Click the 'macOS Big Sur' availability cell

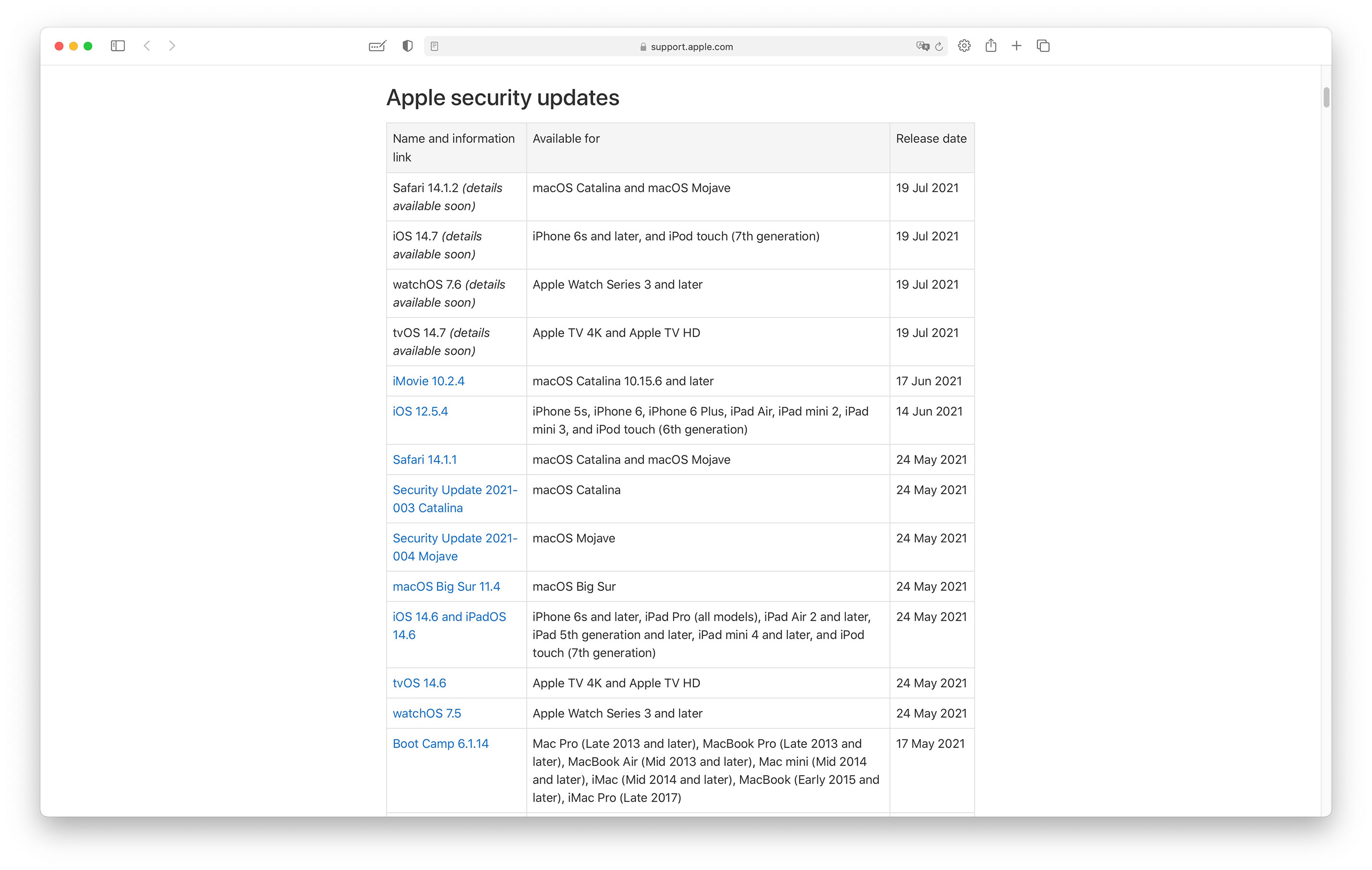pos(708,587)
